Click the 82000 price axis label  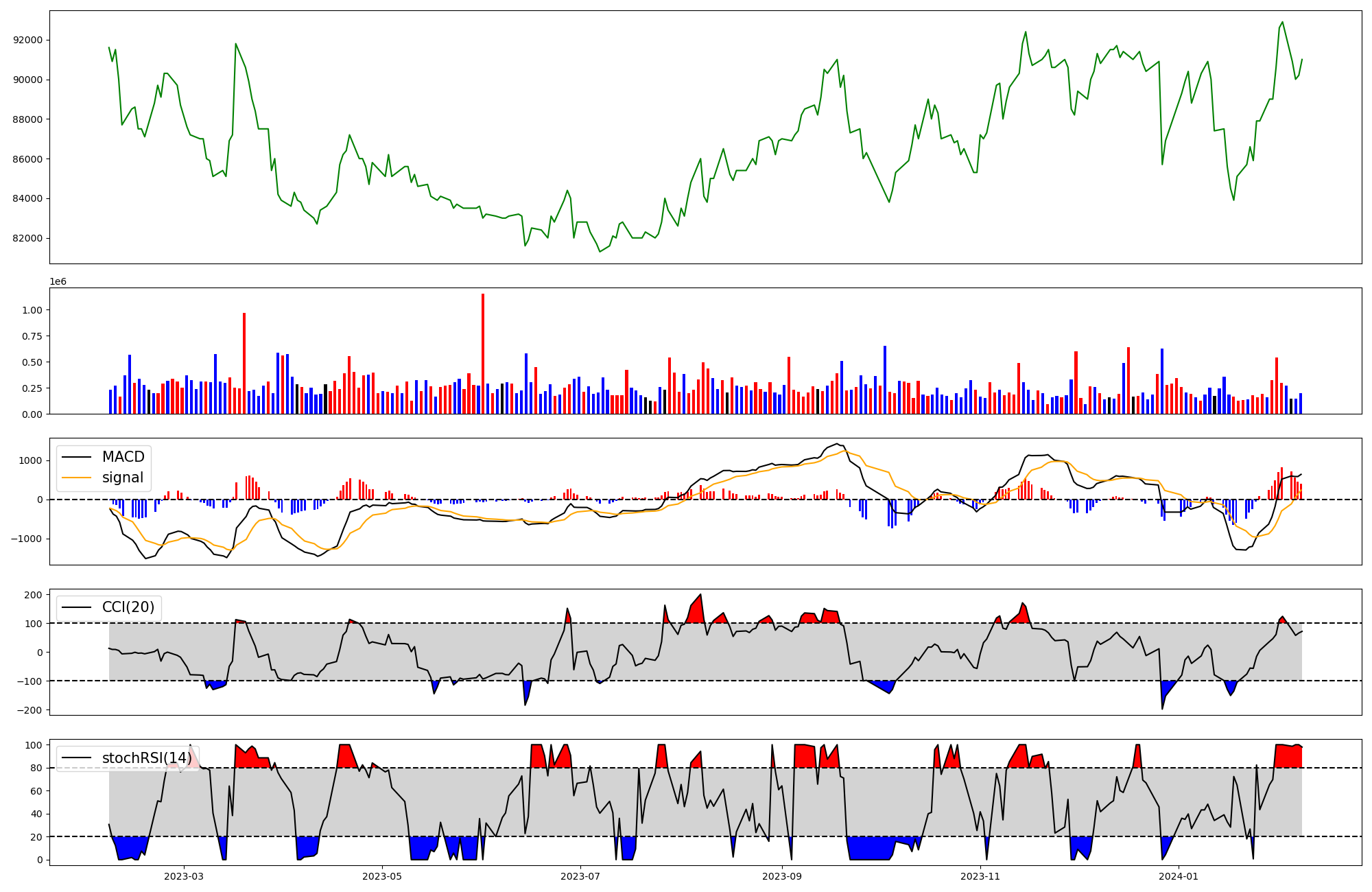click(27, 239)
